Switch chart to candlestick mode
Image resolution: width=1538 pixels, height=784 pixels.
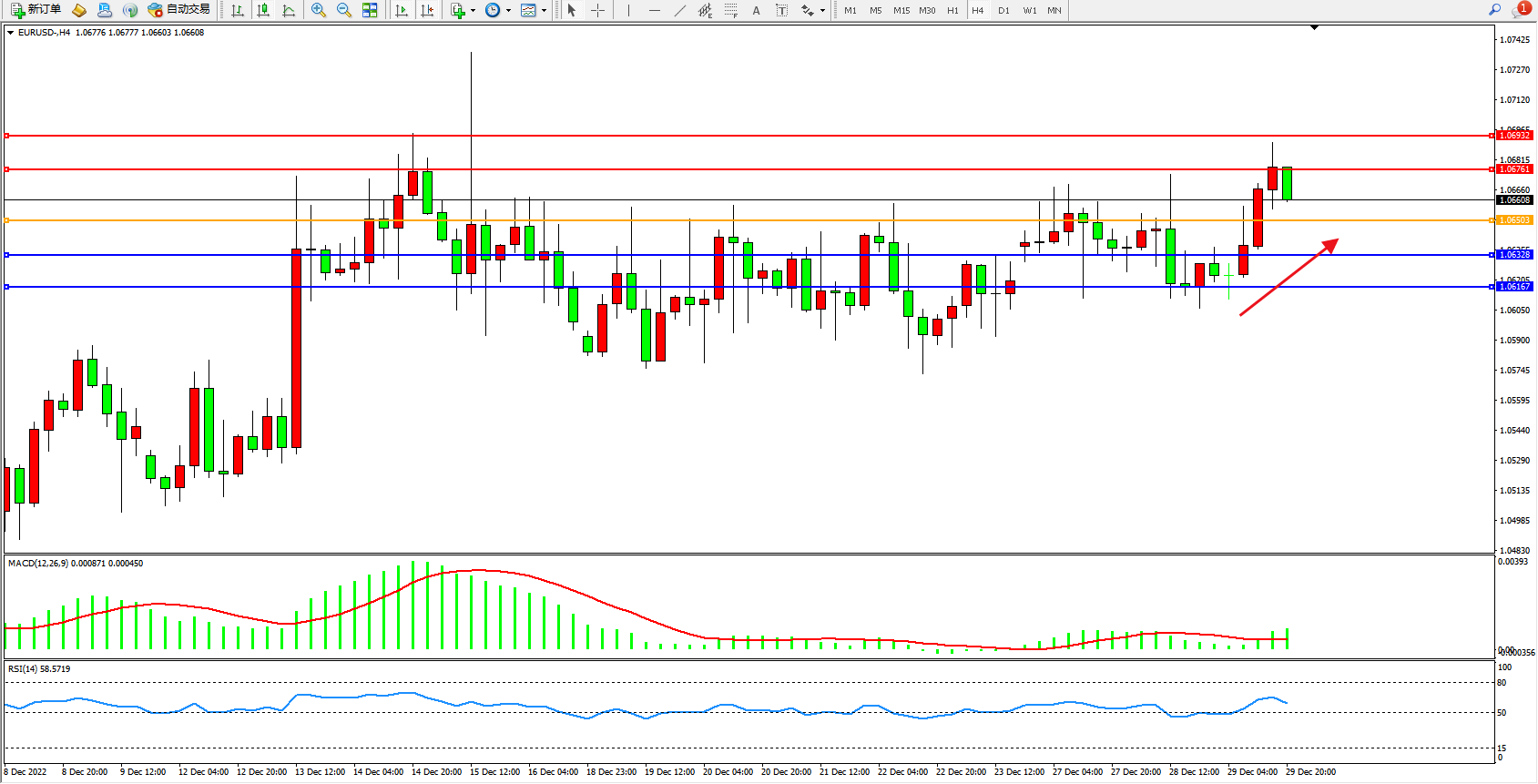[263, 10]
